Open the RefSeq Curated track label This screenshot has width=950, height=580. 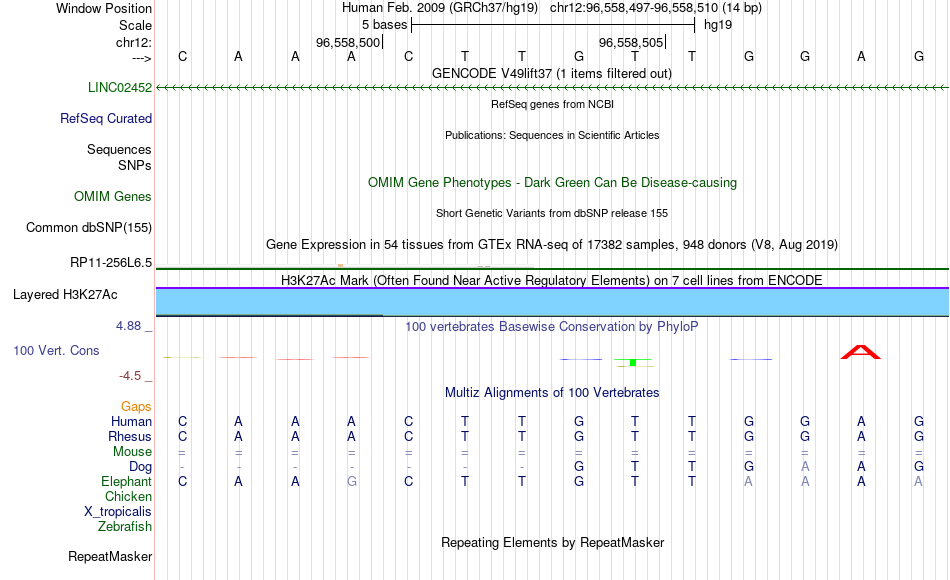click(x=106, y=118)
